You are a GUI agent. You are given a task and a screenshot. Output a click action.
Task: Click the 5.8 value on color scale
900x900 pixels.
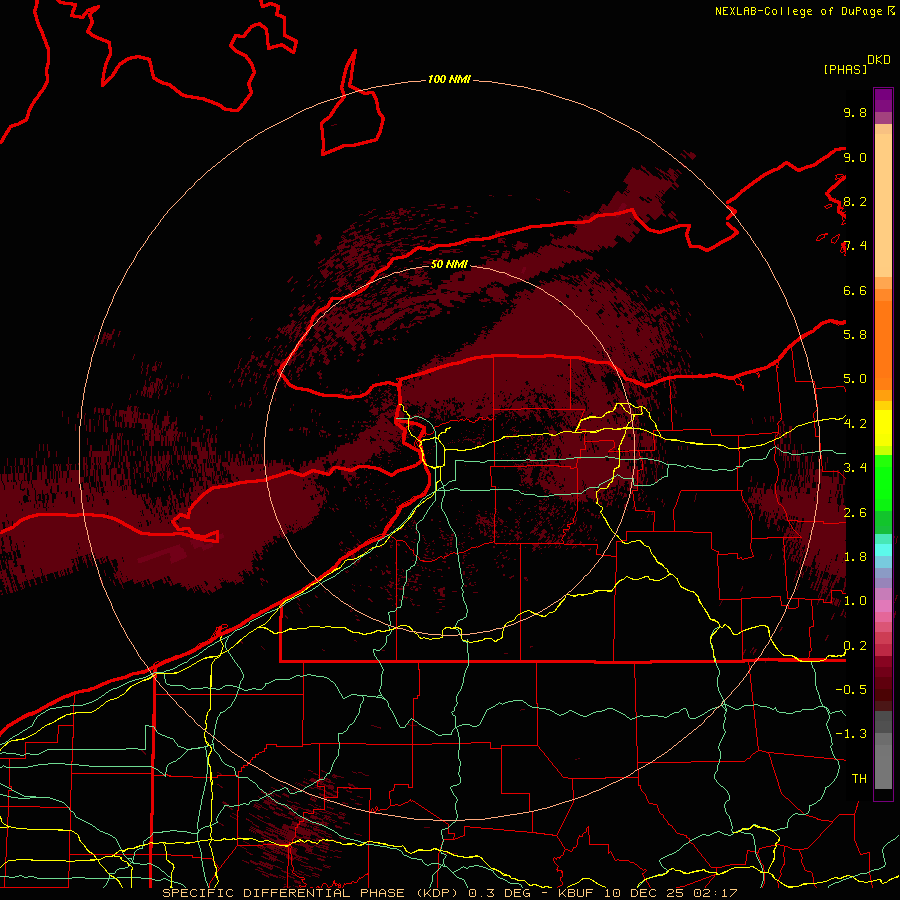tap(855, 335)
